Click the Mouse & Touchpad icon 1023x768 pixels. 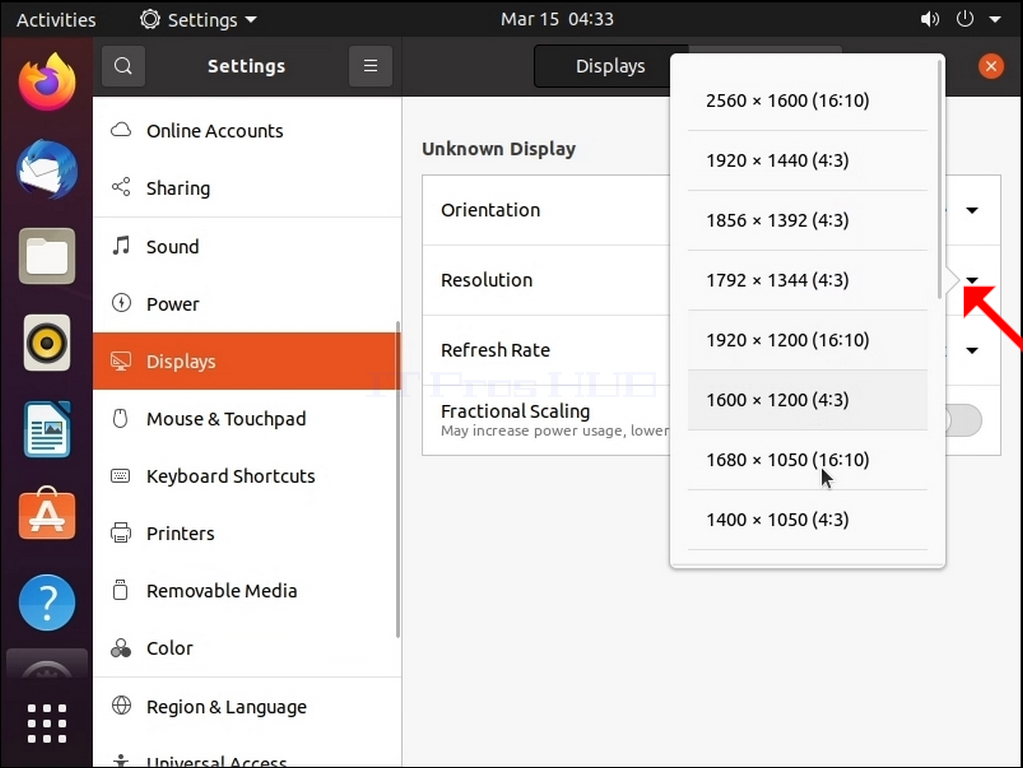click(120, 418)
